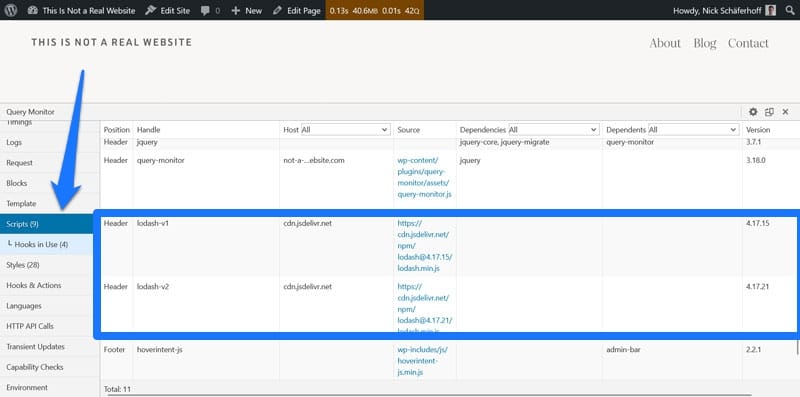Close the Query Monitor panel

pyautogui.click(x=785, y=112)
